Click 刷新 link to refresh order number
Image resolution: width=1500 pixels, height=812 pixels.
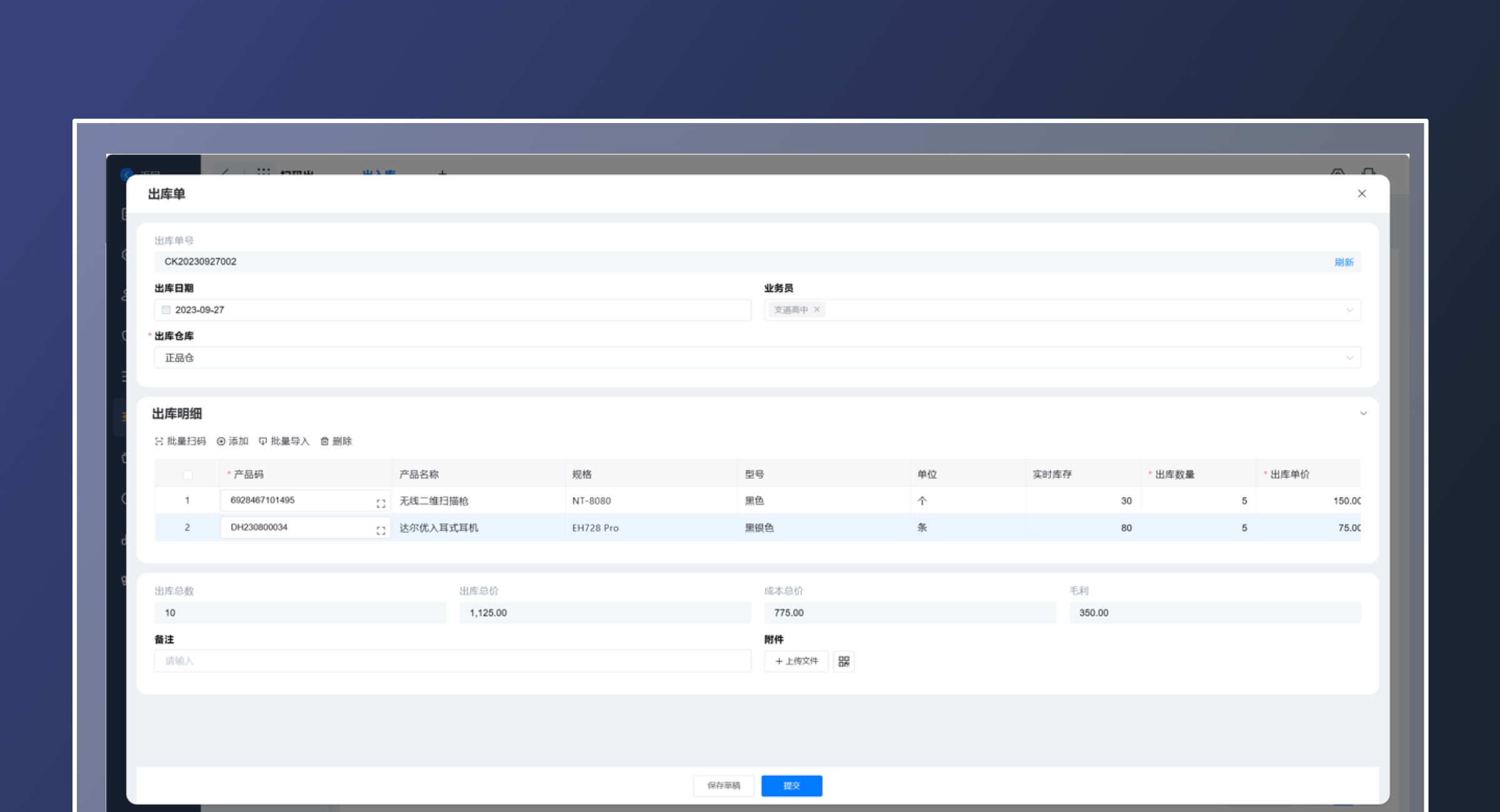[x=1343, y=262]
